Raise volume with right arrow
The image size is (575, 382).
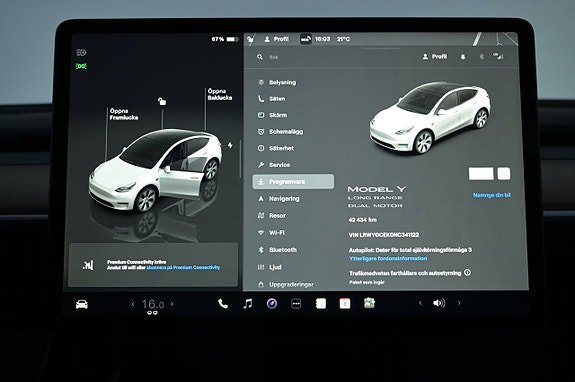point(459,303)
